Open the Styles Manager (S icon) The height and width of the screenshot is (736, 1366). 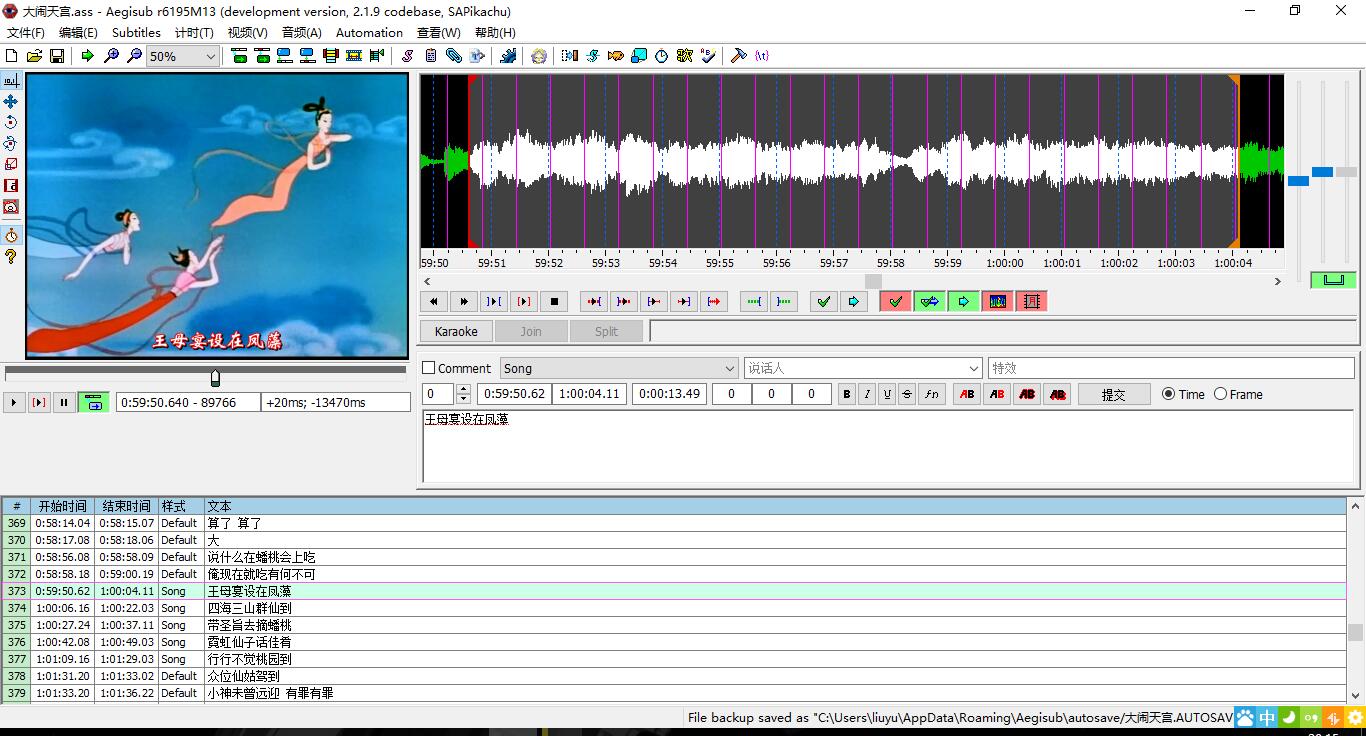pos(407,56)
